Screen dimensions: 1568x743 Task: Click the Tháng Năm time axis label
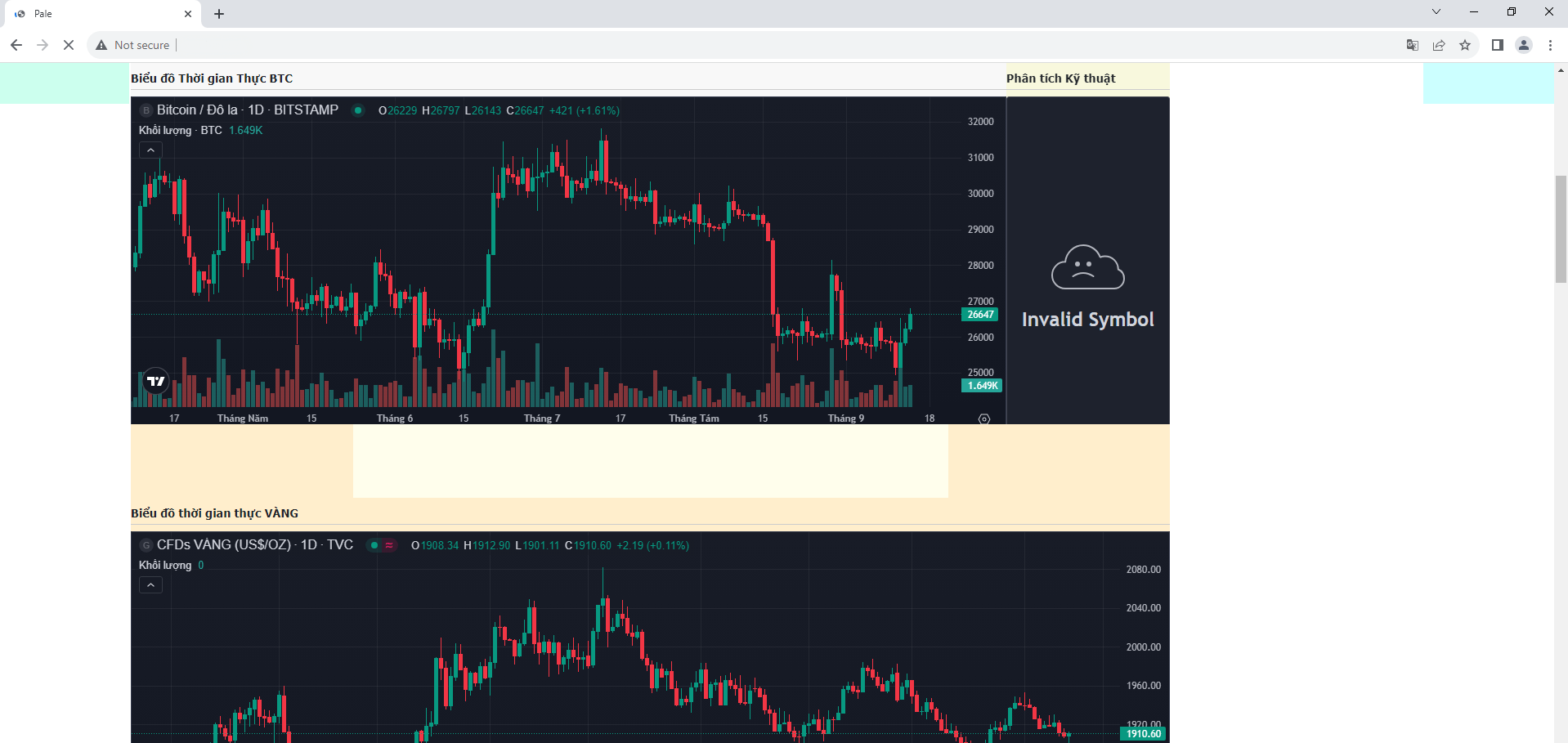click(x=243, y=418)
